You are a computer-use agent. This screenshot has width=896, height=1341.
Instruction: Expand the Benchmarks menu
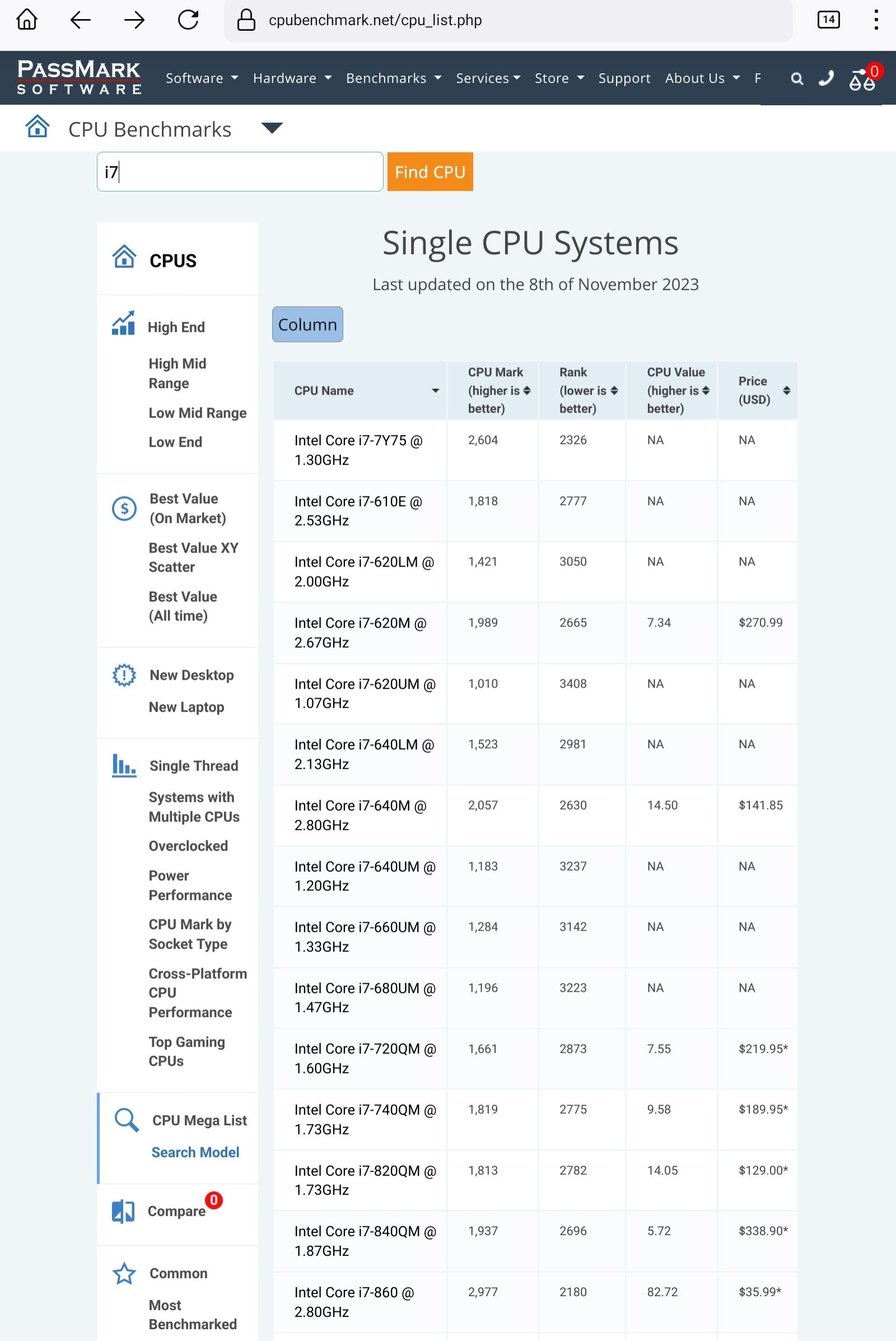point(394,78)
